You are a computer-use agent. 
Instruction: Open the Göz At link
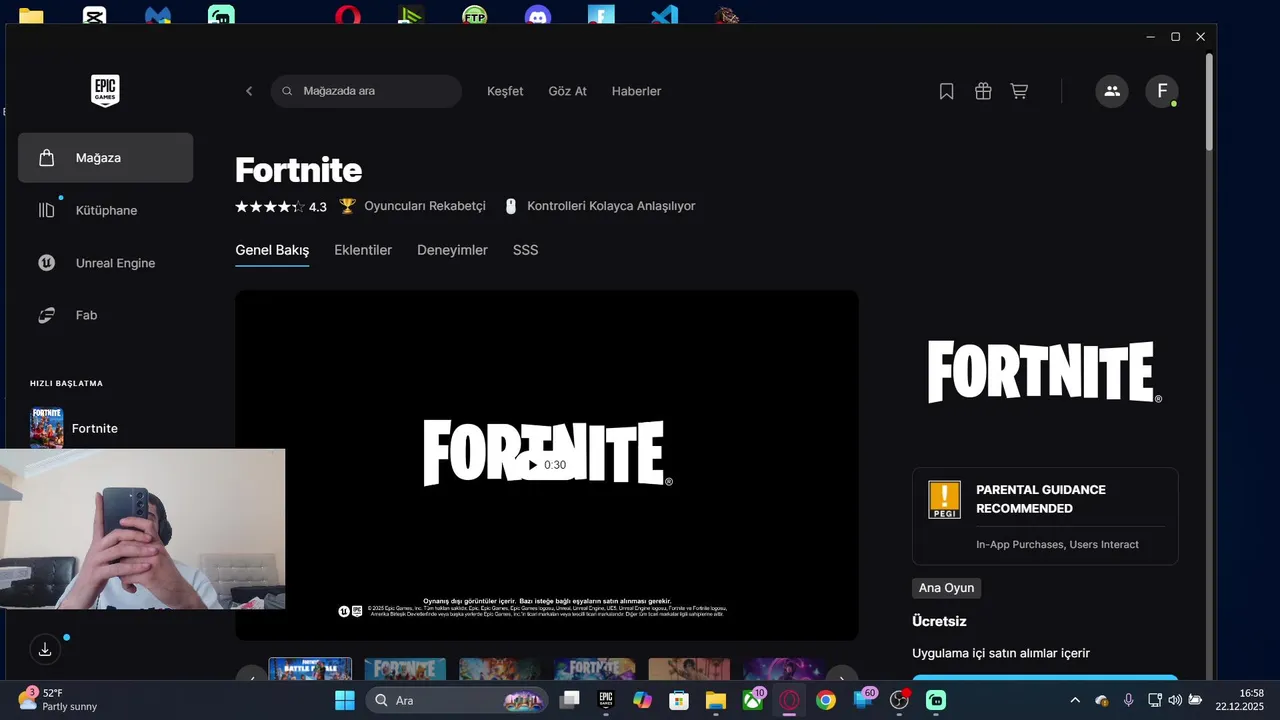click(x=567, y=91)
